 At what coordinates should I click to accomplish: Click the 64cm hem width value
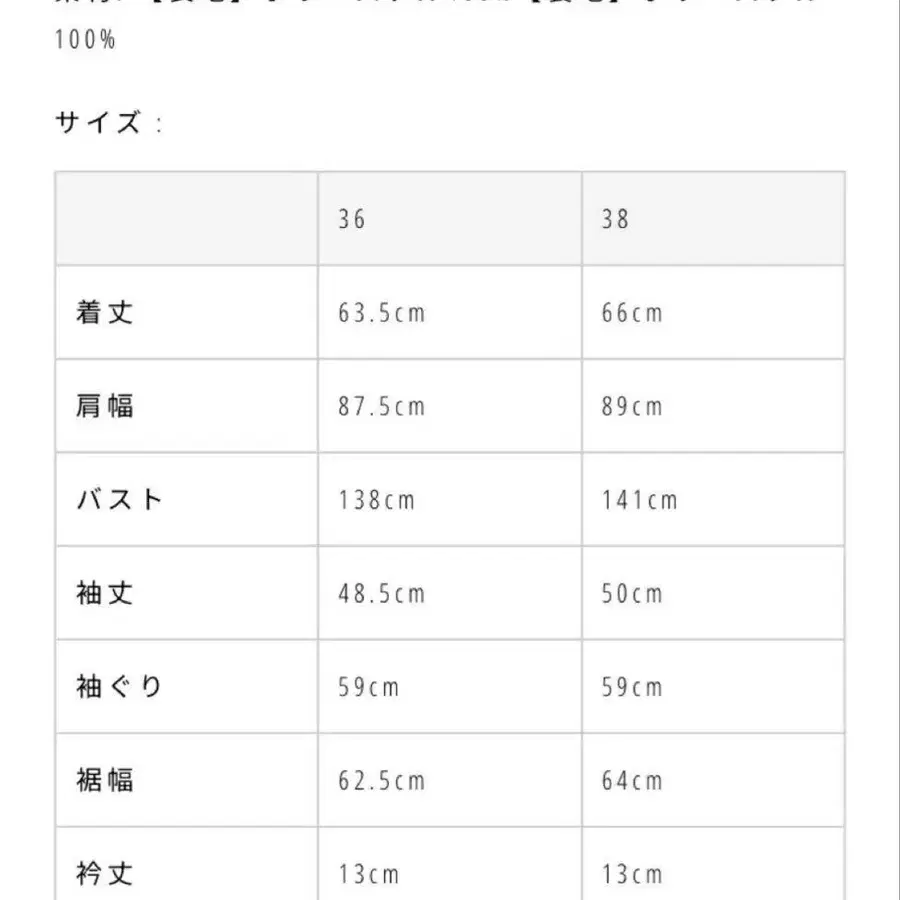tap(632, 781)
